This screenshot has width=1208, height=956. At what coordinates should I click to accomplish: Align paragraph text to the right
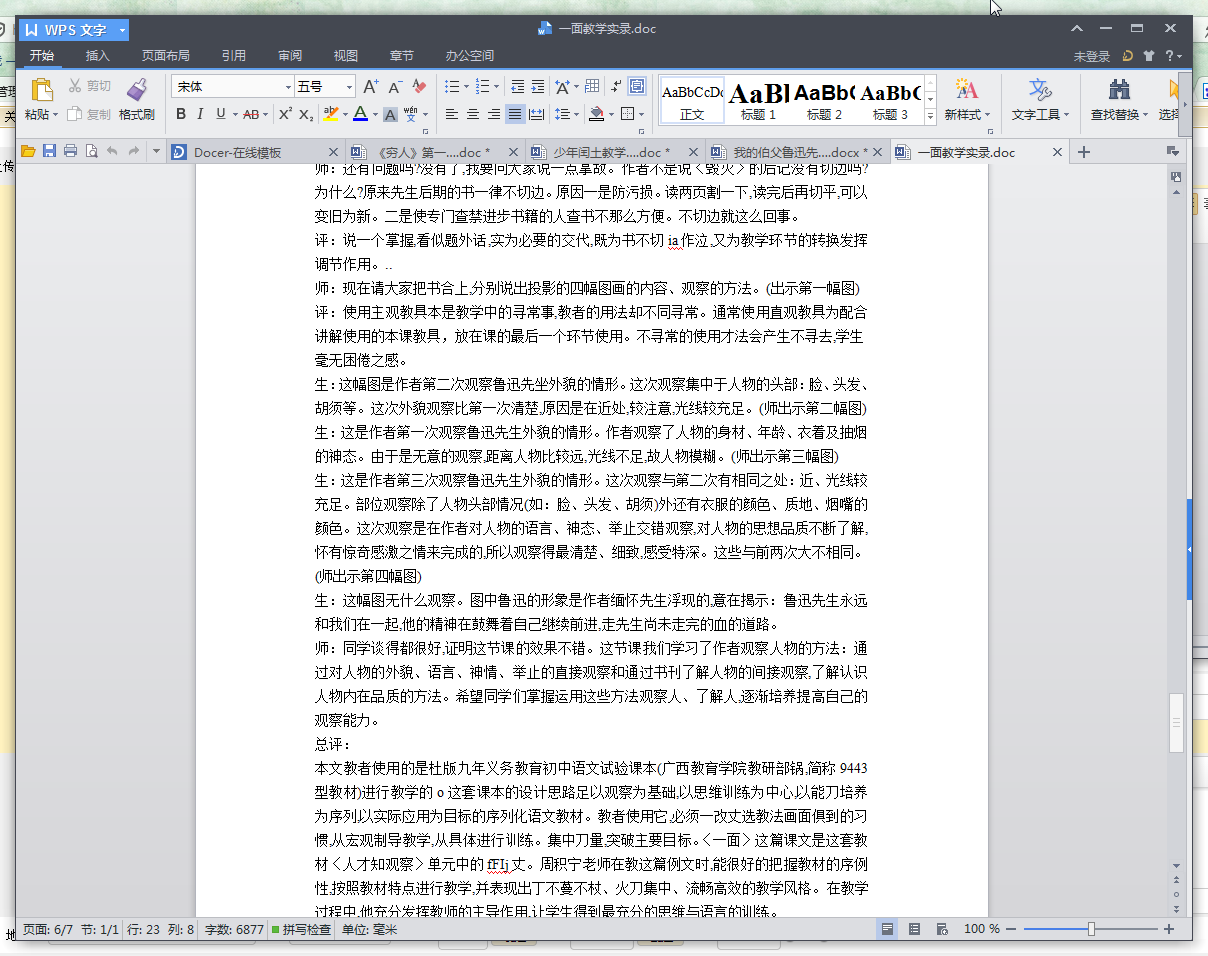pyautogui.click(x=494, y=114)
